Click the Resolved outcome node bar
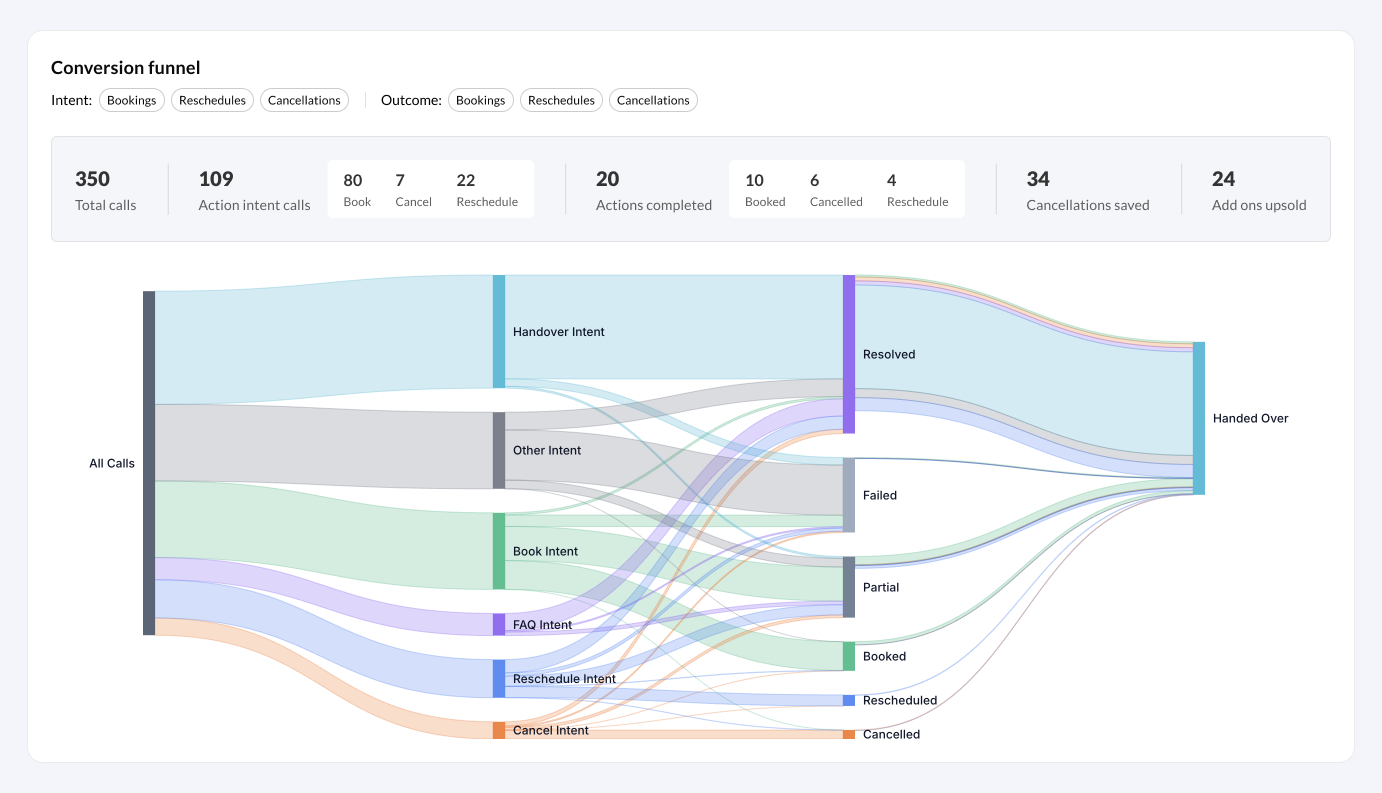1382x793 pixels. [849, 354]
